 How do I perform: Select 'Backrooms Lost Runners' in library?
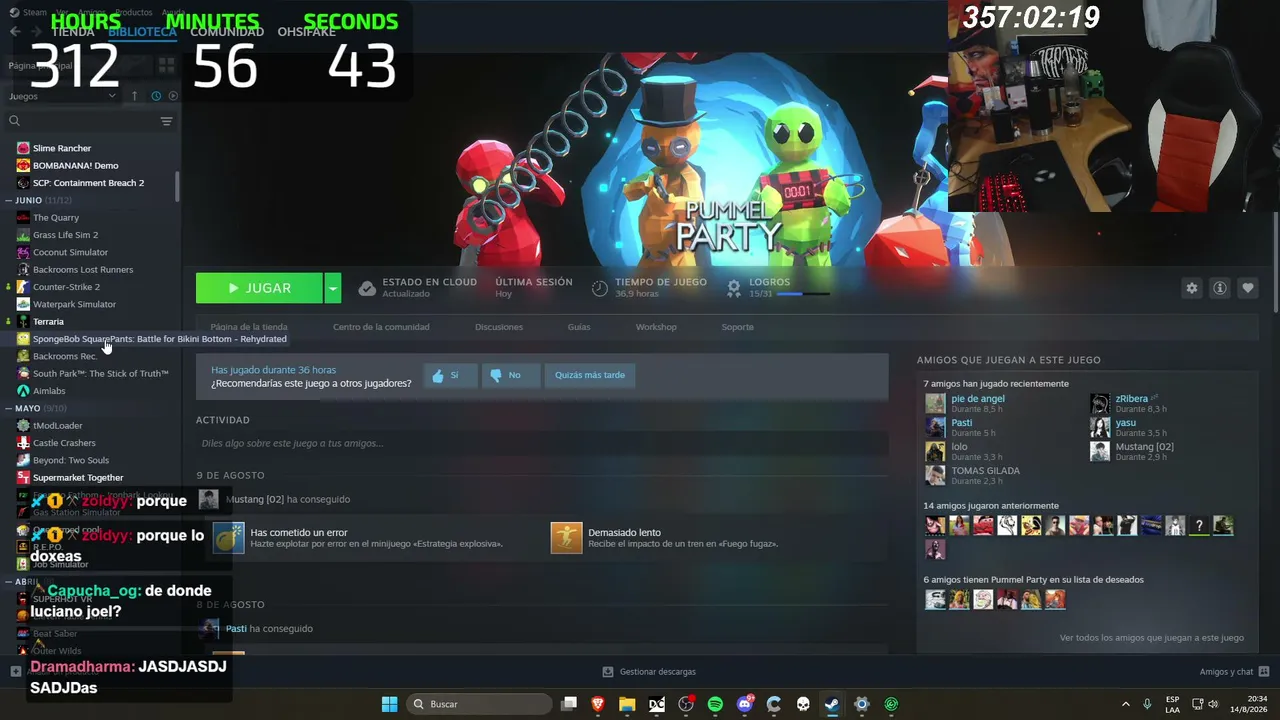point(83,270)
